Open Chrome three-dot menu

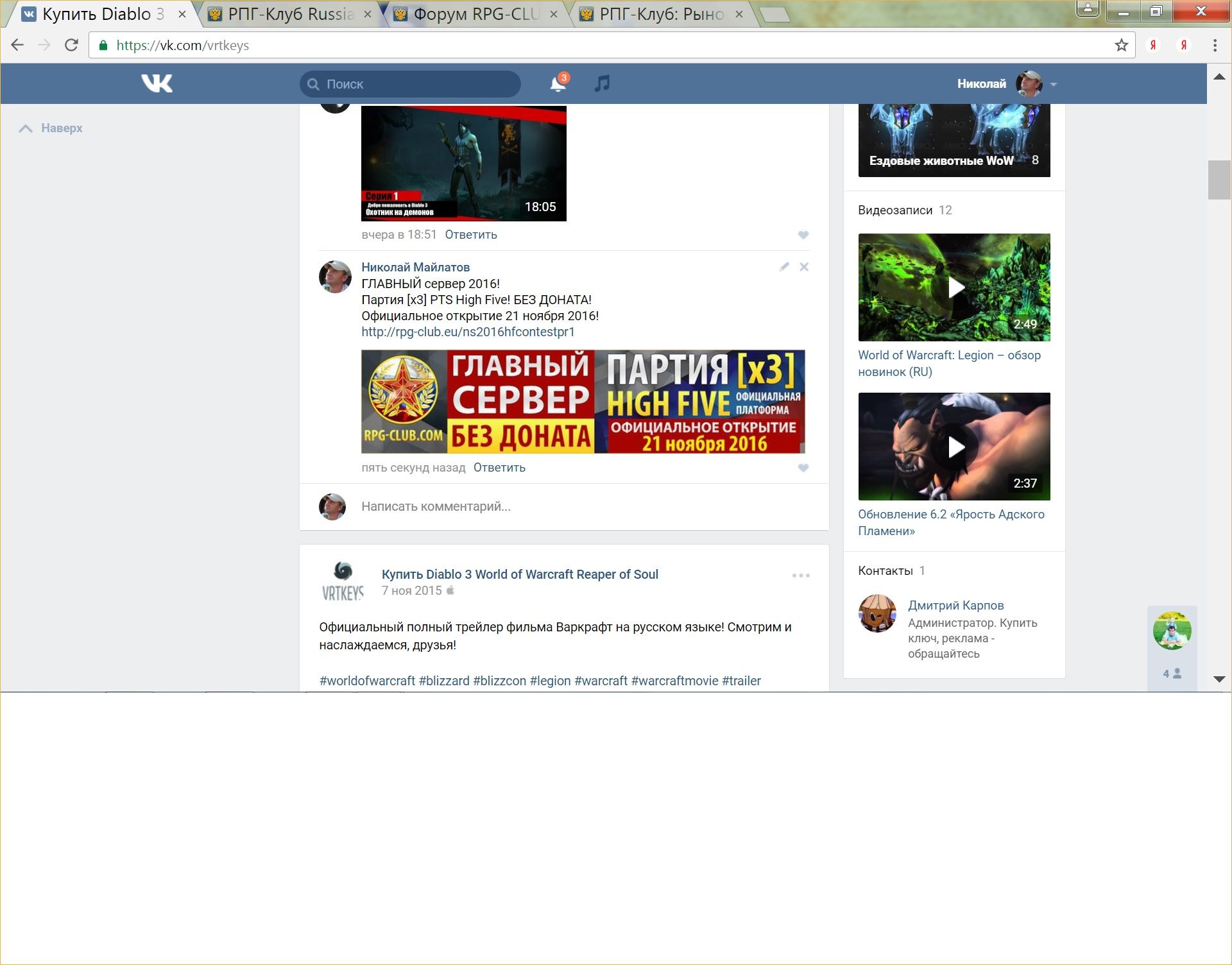(x=1215, y=45)
